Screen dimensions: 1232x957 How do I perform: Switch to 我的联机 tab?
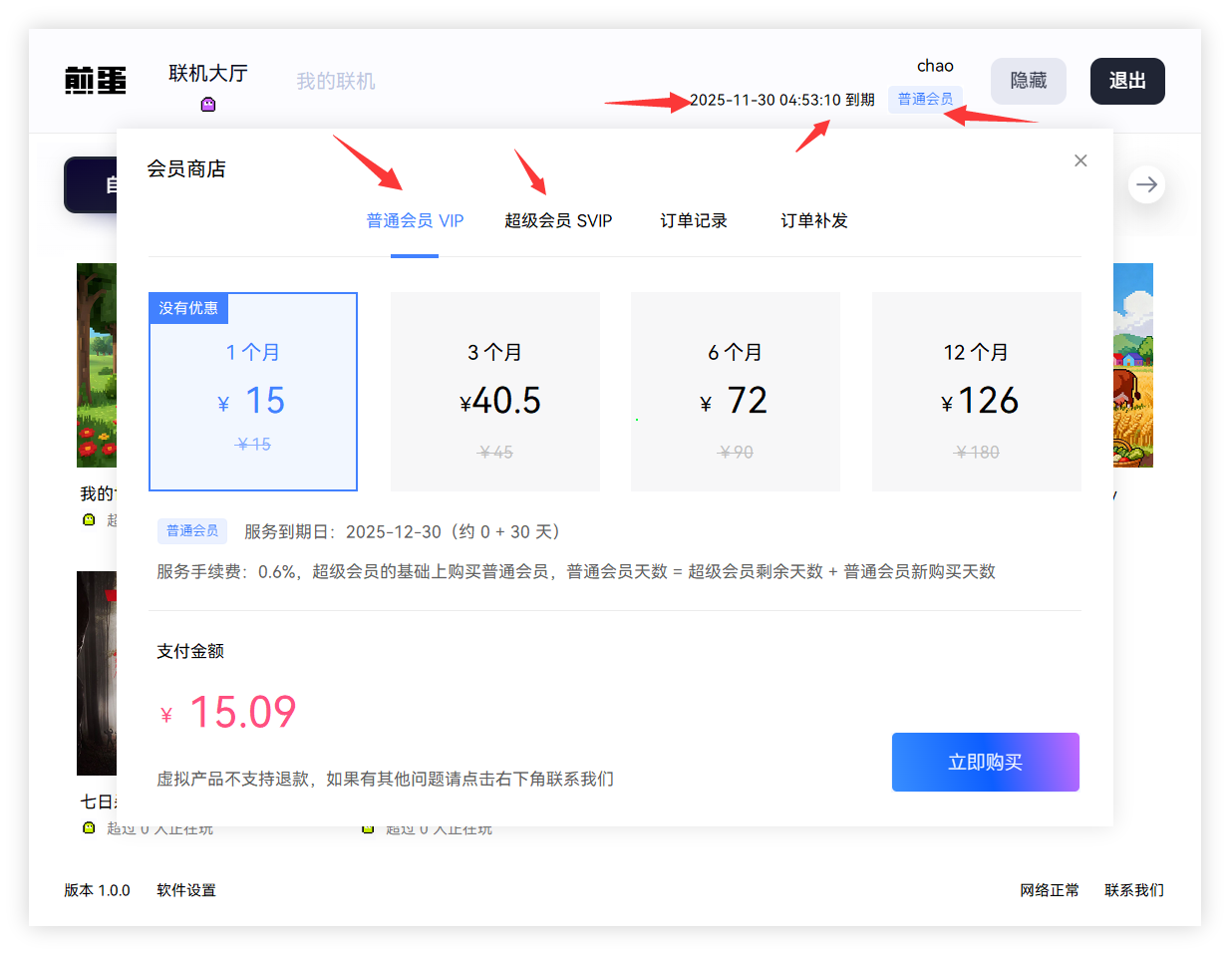[335, 81]
